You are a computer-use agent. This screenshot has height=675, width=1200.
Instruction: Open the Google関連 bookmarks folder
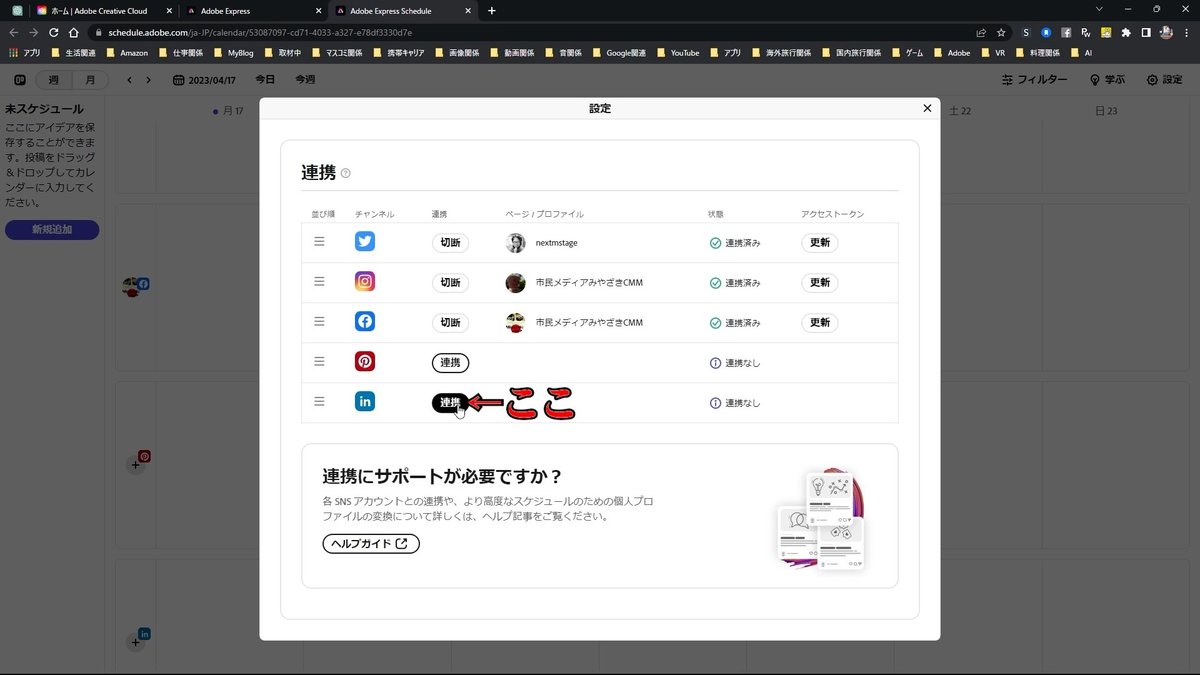pyautogui.click(x=619, y=52)
